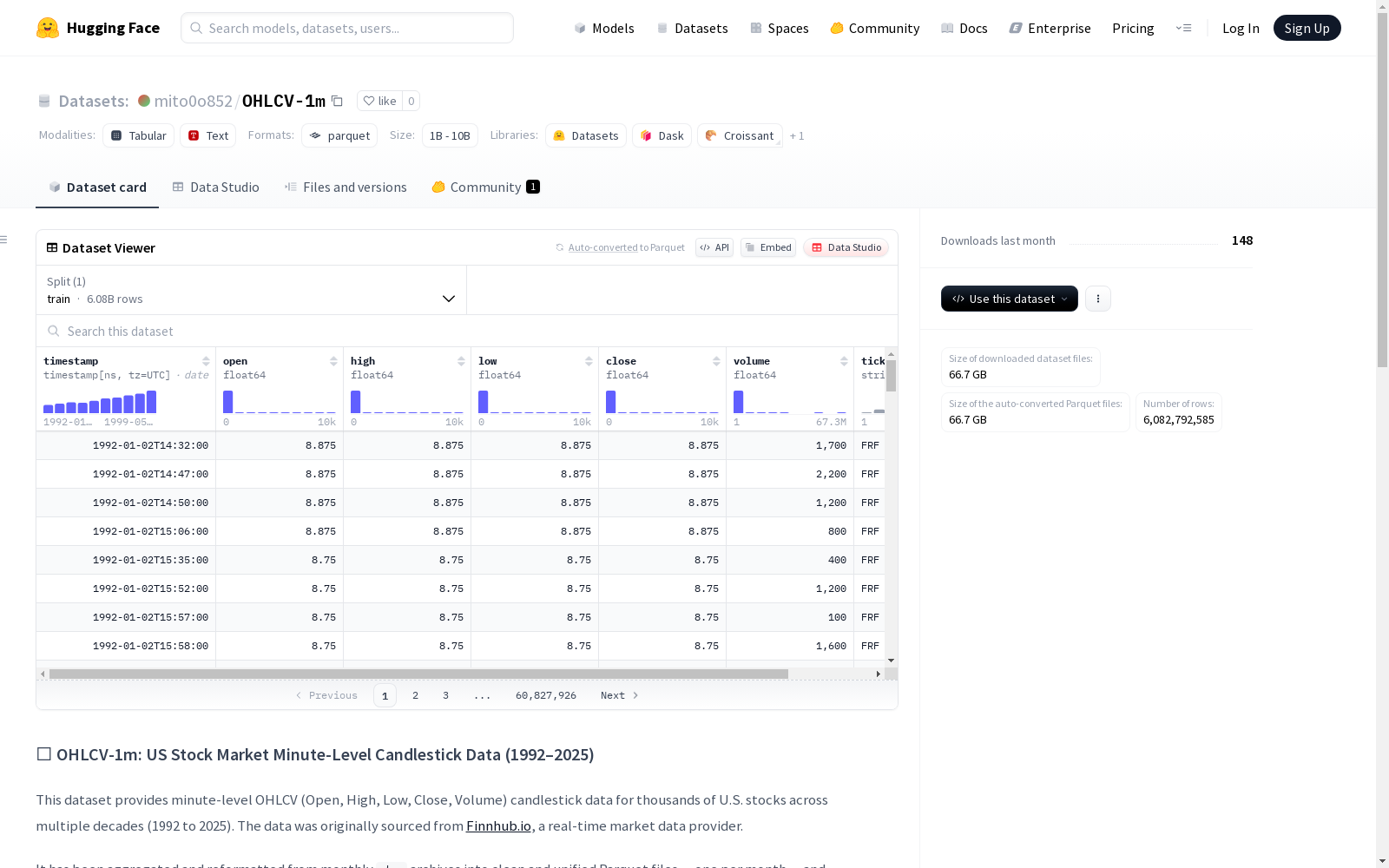1389x868 pixels.
Task: Open the navigation overflow menu icon
Action: 1183,28
